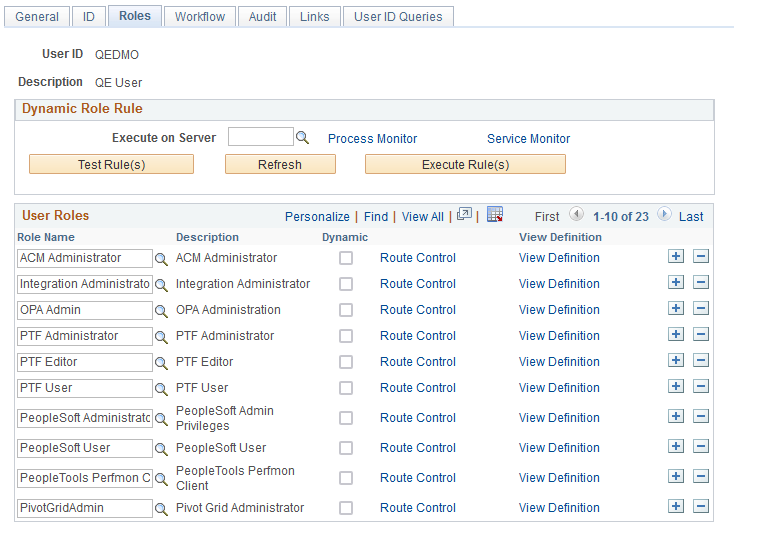Tick the Dynamic checkbox for ACM Administrator
The height and width of the screenshot is (534, 770).
[x=346, y=258]
